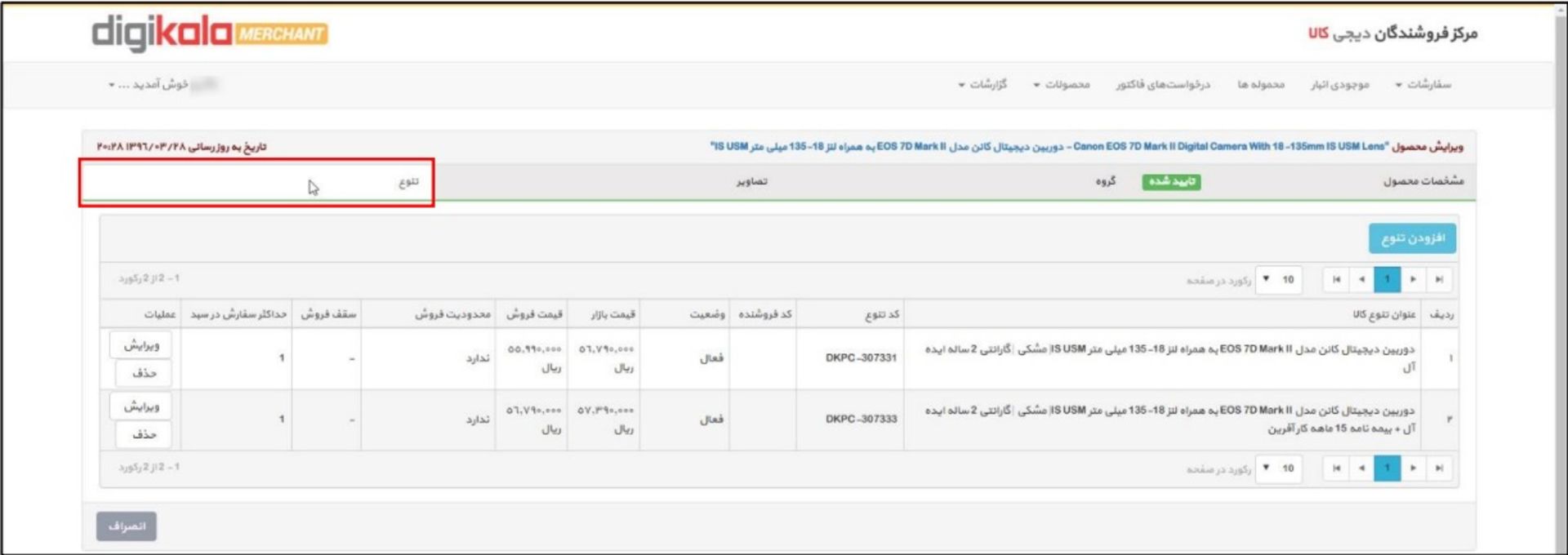
Task: Go to last page in bottom pager
Action: coord(1336,468)
